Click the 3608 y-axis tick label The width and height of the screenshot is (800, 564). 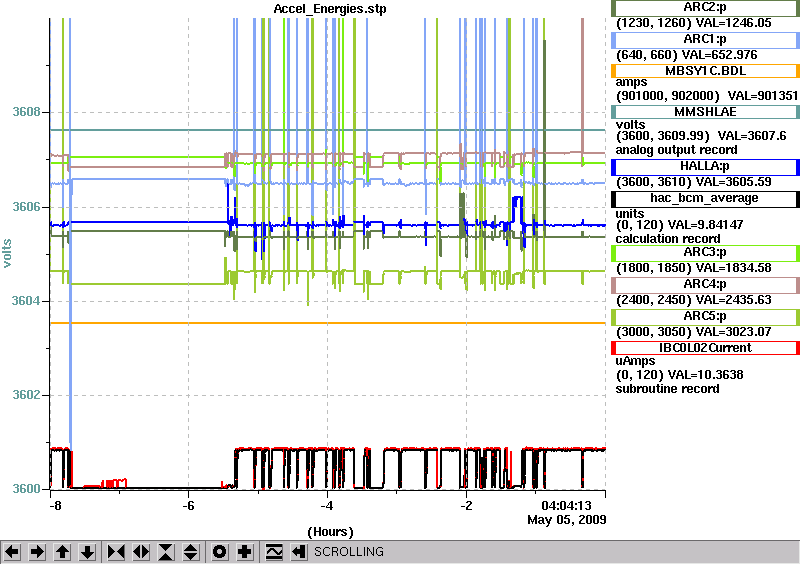click(x=26, y=112)
